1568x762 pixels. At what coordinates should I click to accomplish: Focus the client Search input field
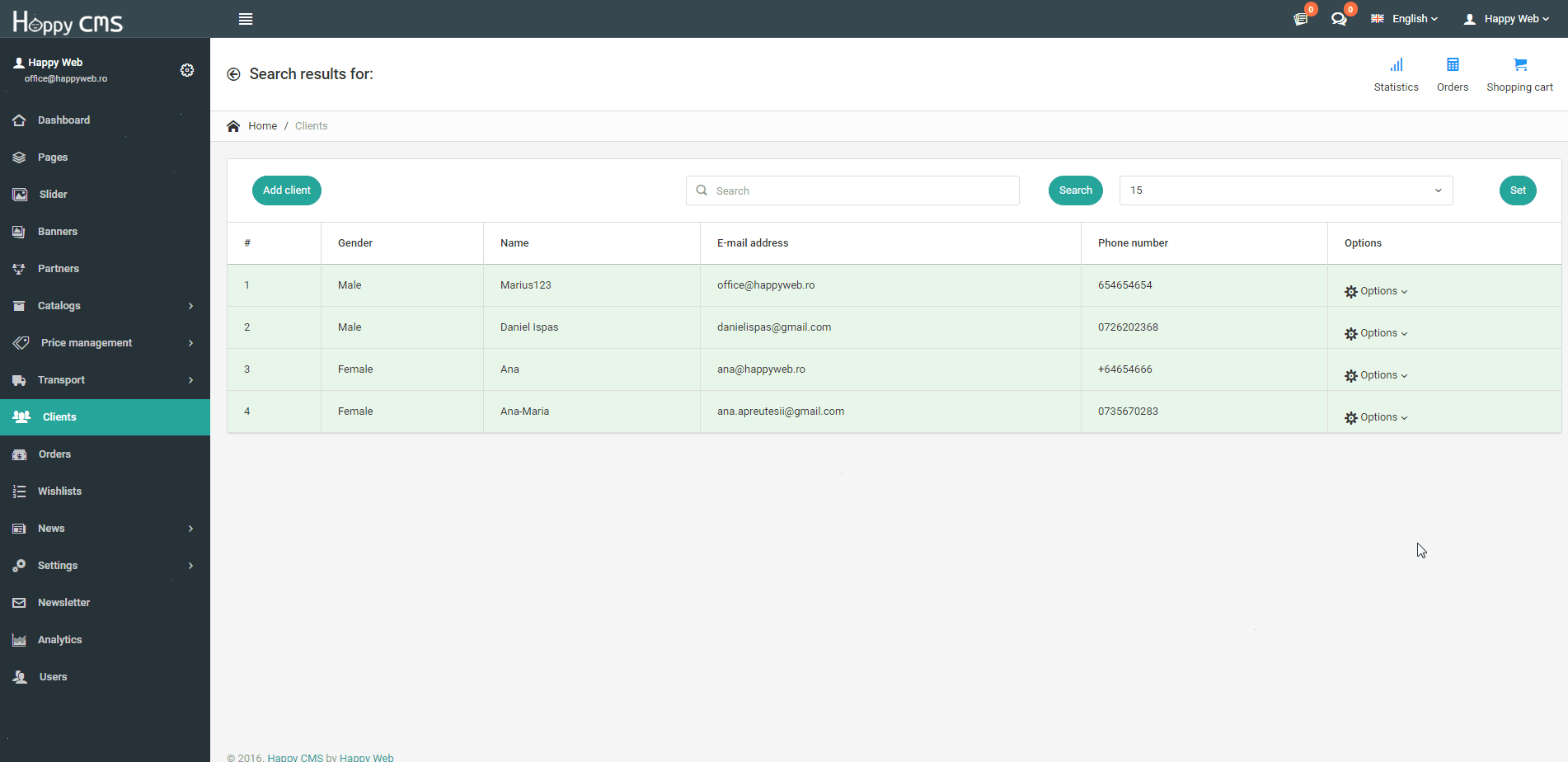[x=852, y=190]
